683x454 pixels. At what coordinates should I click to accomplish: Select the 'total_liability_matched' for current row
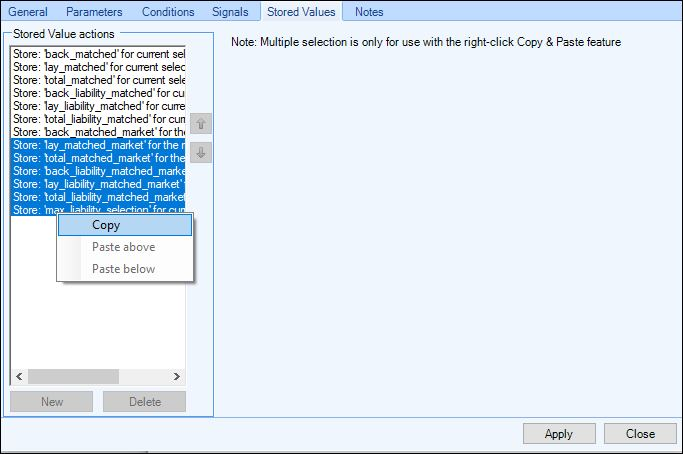pos(98,119)
